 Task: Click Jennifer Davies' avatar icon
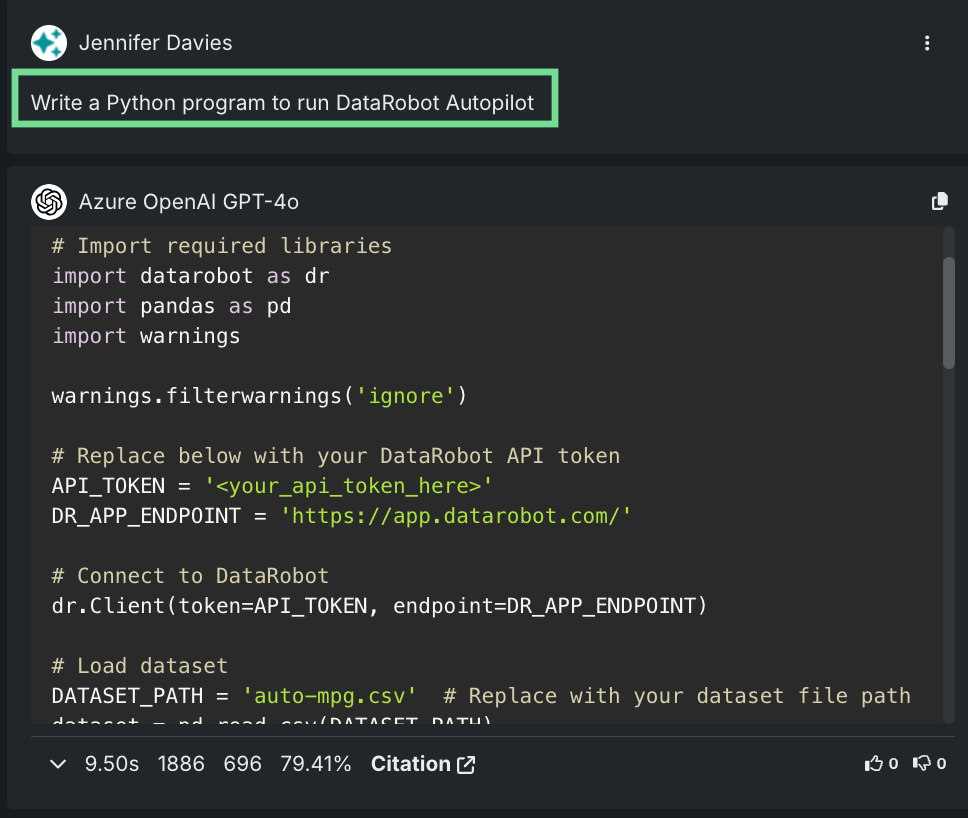coord(48,43)
